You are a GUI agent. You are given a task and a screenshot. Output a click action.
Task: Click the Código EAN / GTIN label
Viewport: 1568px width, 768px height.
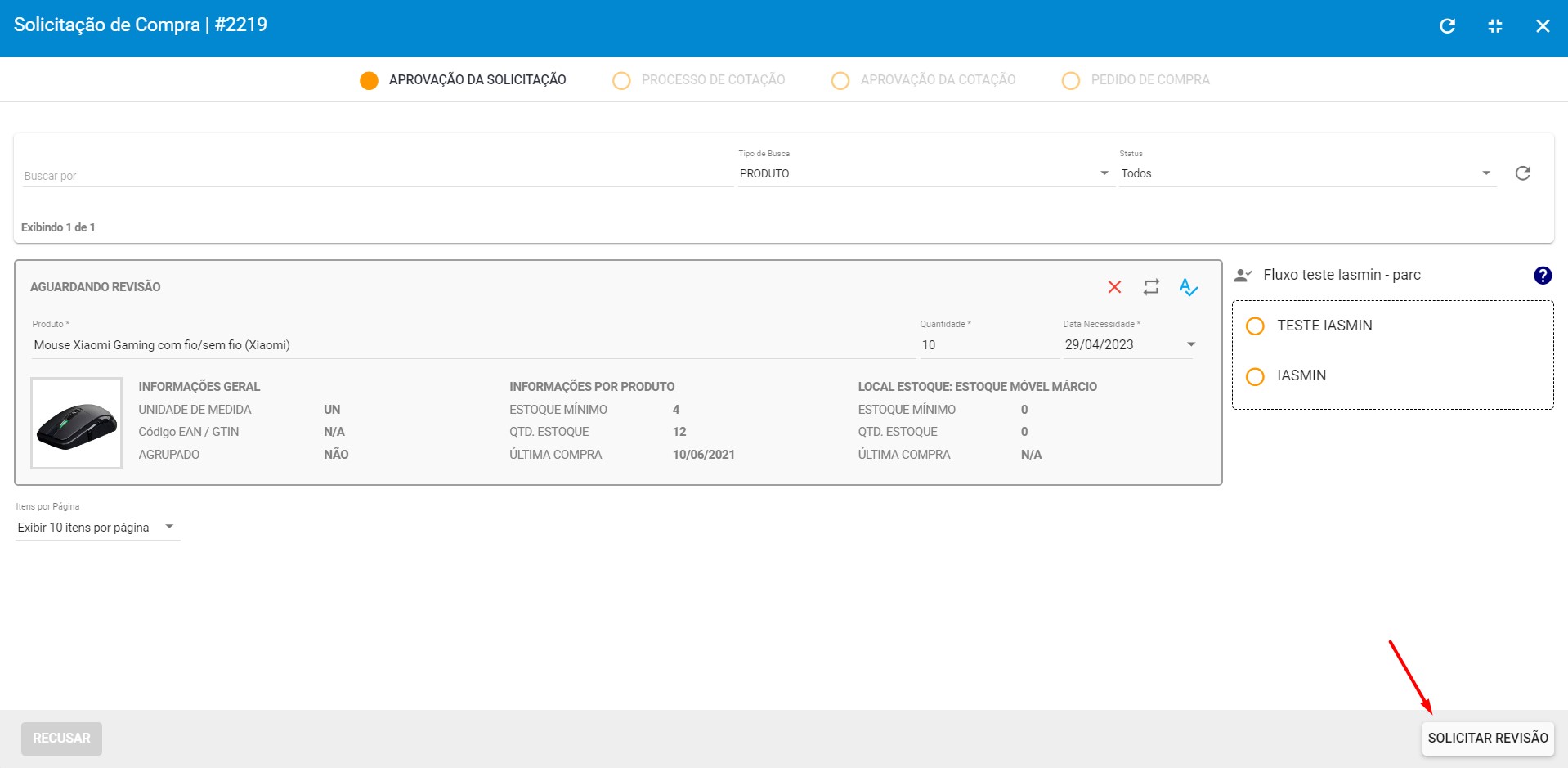189,432
